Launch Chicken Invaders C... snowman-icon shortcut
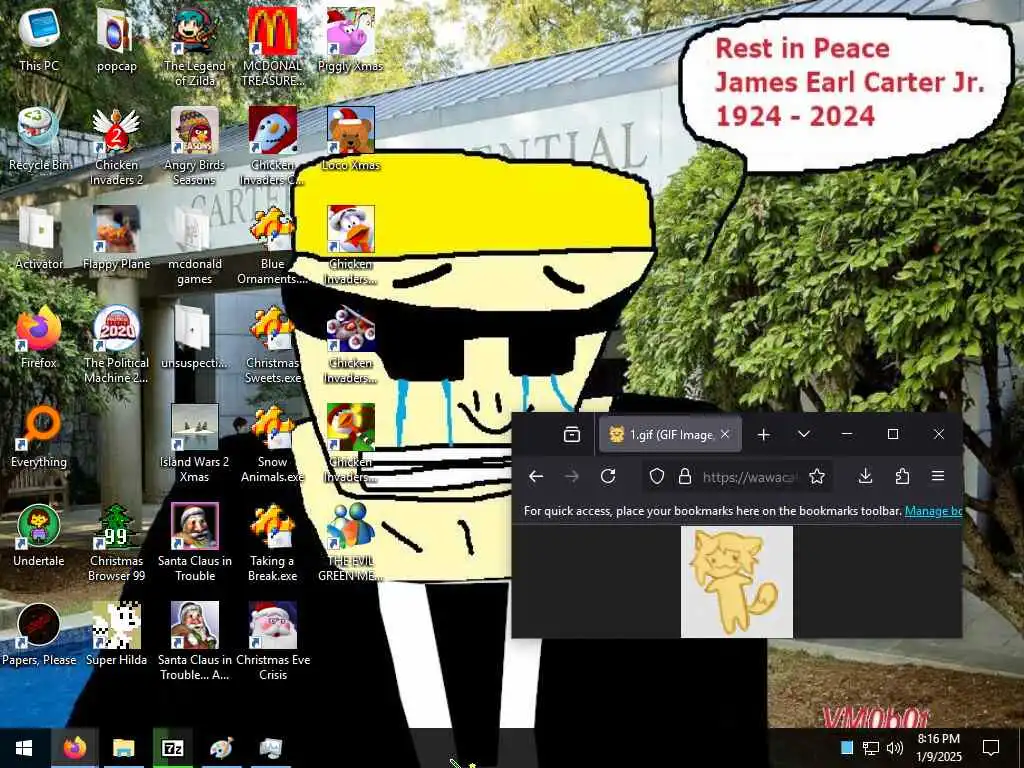This screenshot has height=768, width=1024. click(x=272, y=146)
